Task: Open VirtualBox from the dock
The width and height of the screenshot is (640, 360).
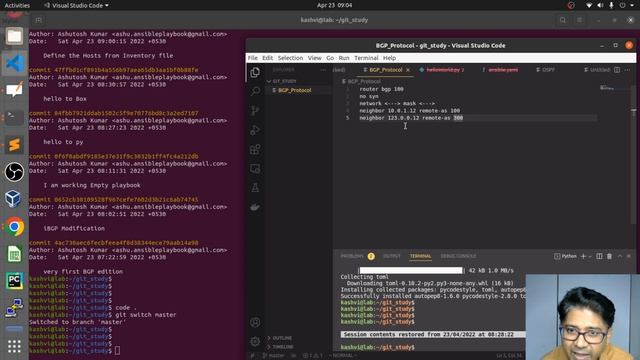Action: (x=14, y=199)
